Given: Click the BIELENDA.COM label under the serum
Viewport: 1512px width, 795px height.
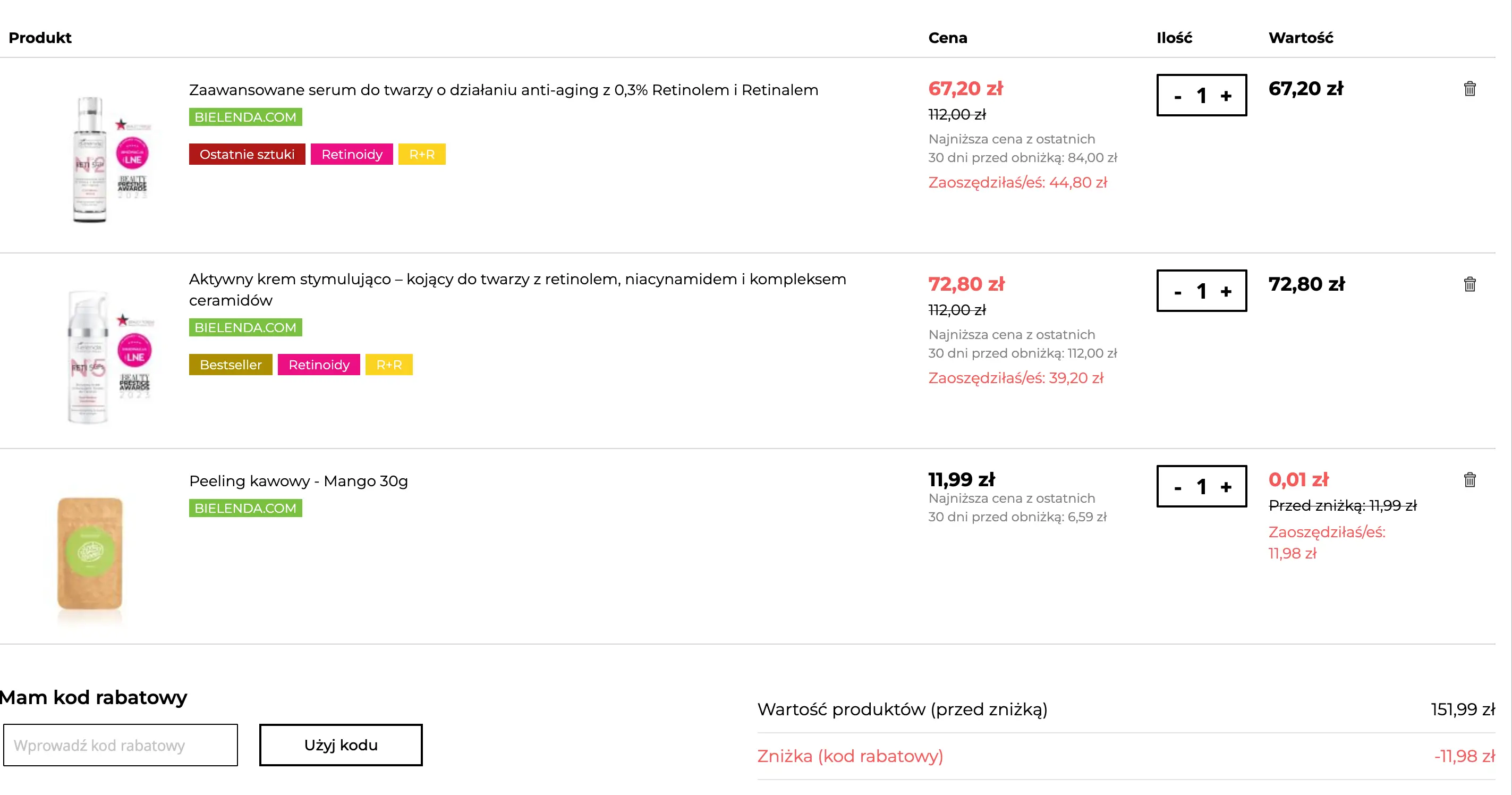Looking at the screenshot, I should click(245, 117).
